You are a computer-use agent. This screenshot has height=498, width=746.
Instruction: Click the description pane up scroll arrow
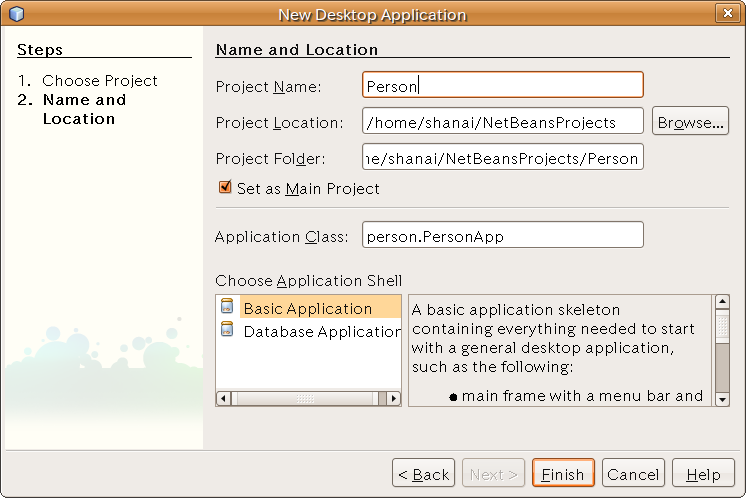click(x=722, y=302)
